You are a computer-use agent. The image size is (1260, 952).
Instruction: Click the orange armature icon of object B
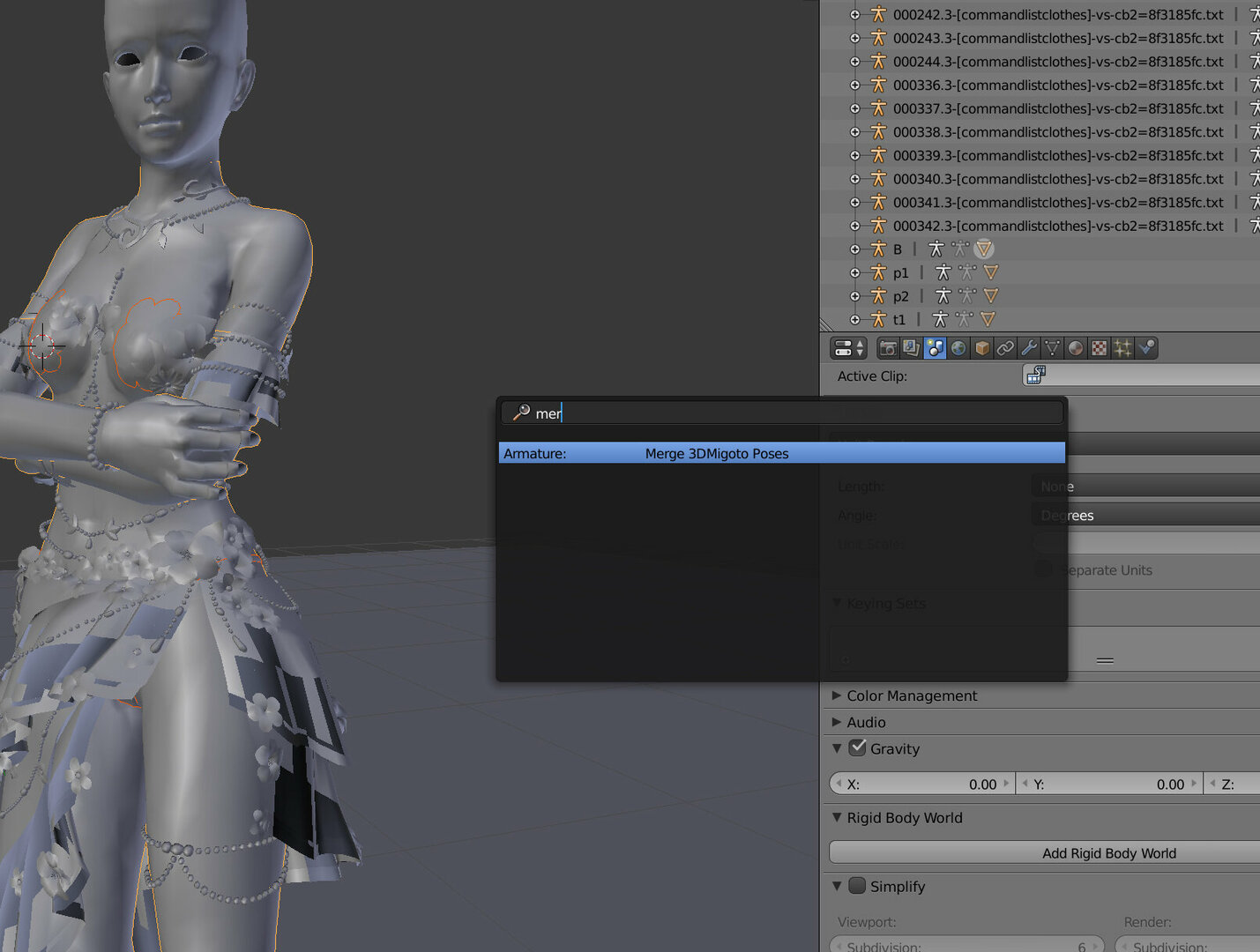[x=878, y=249]
